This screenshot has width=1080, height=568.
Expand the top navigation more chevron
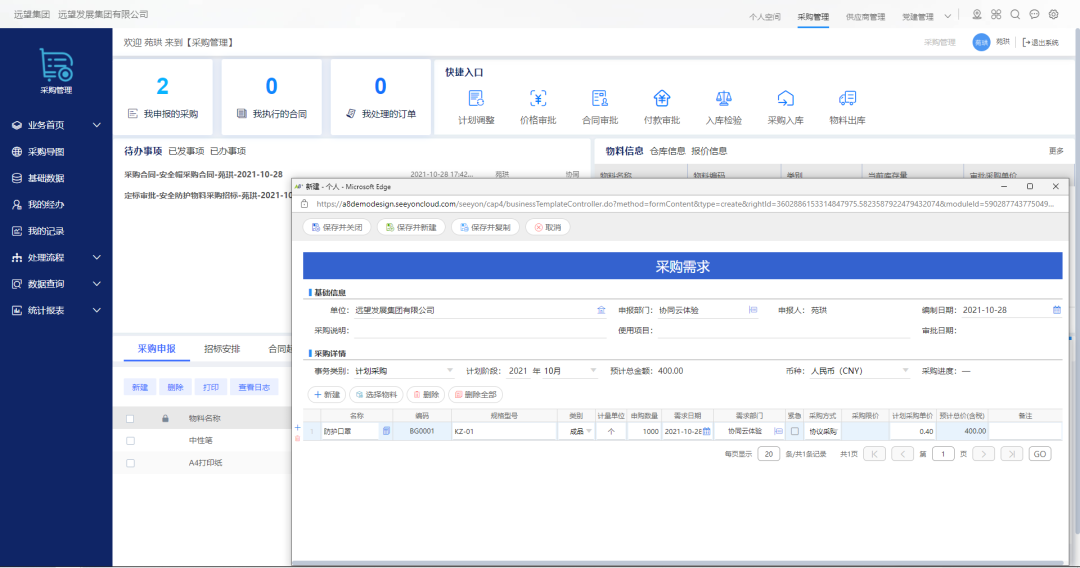tap(948, 16)
